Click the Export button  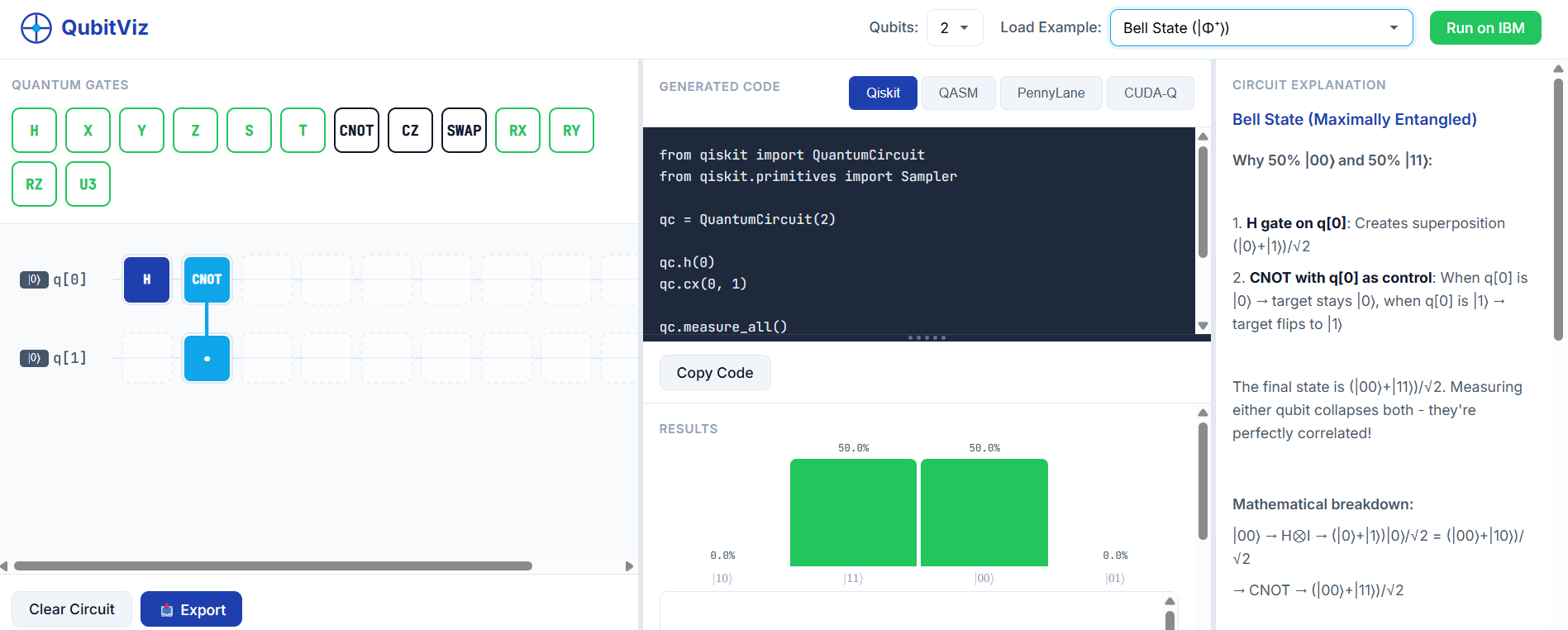point(191,609)
